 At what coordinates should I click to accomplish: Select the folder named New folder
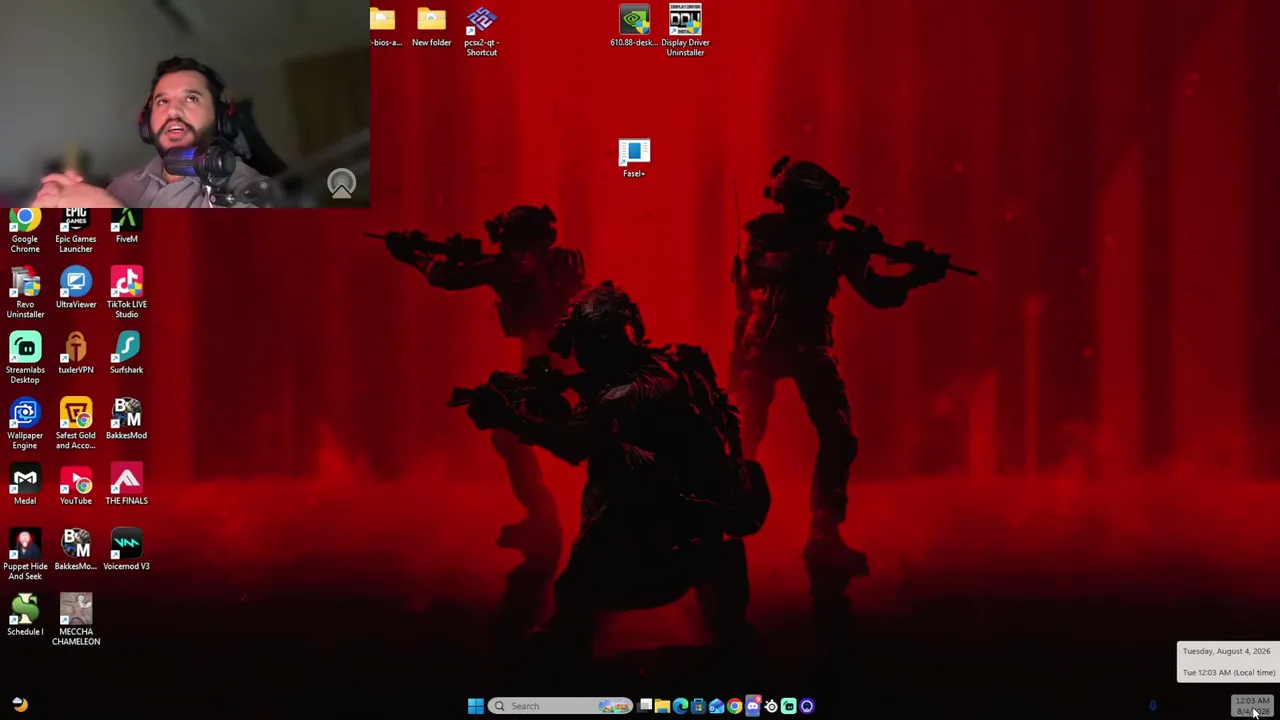click(x=431, y=28)
